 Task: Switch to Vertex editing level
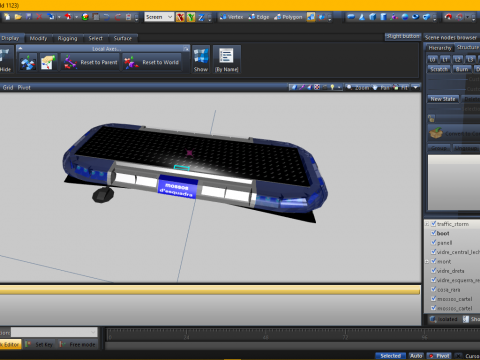coord(232,17)
